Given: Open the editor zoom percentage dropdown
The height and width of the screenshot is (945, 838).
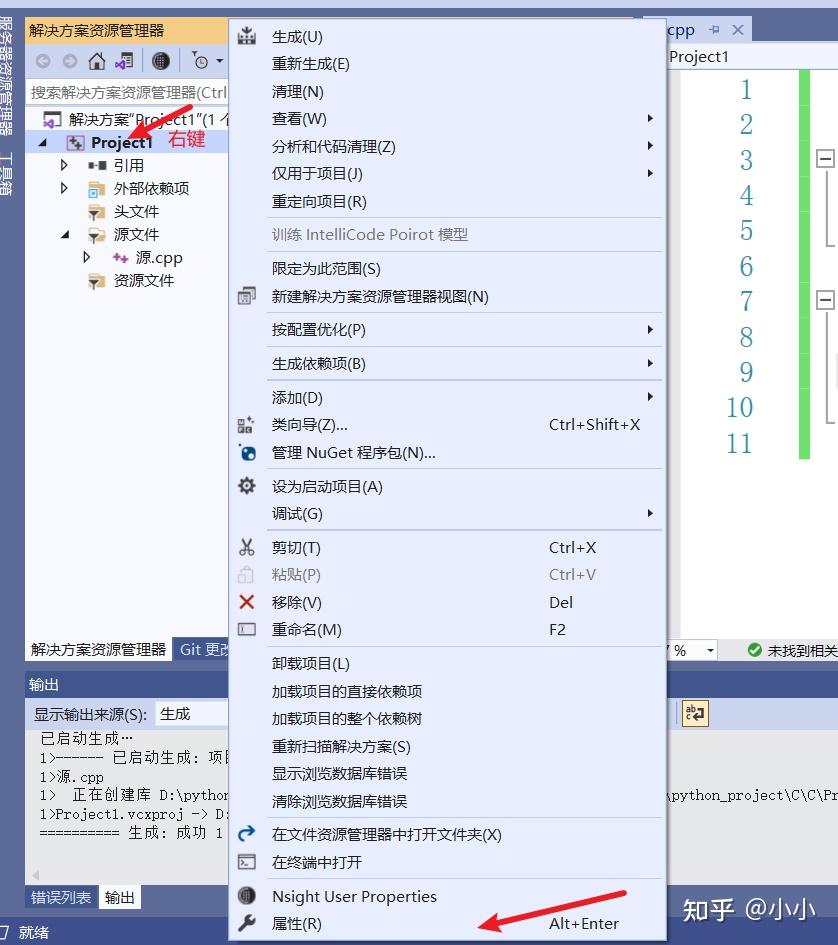Looking at the screenshot, I should click(710, 650).
